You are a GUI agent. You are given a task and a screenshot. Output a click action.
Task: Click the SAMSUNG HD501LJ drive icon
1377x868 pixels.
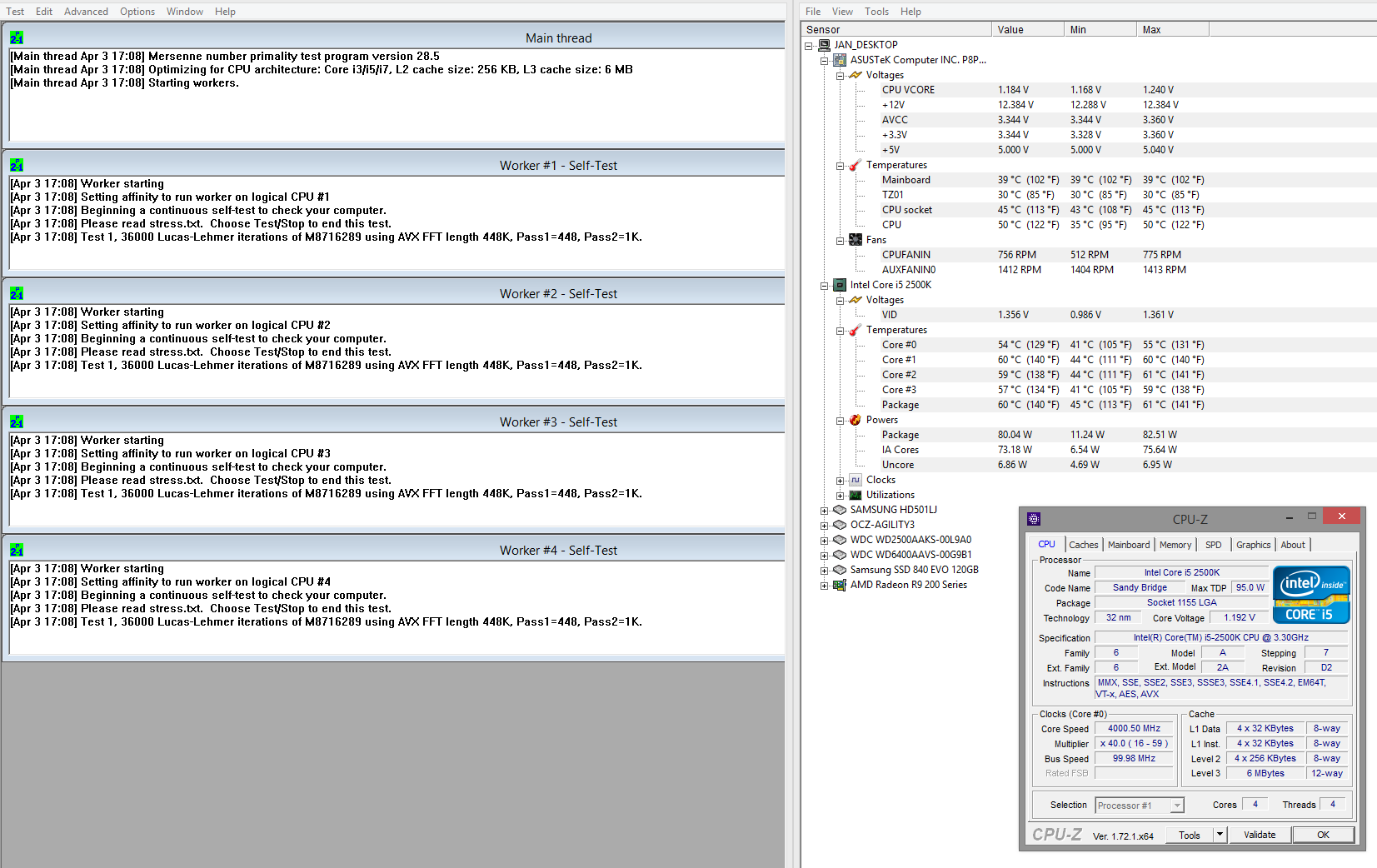click(840, 510)
